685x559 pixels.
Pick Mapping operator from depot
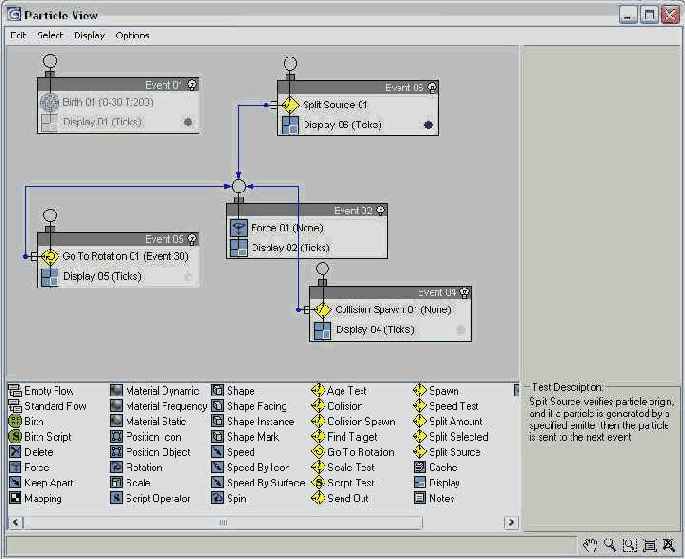point(35,498)
